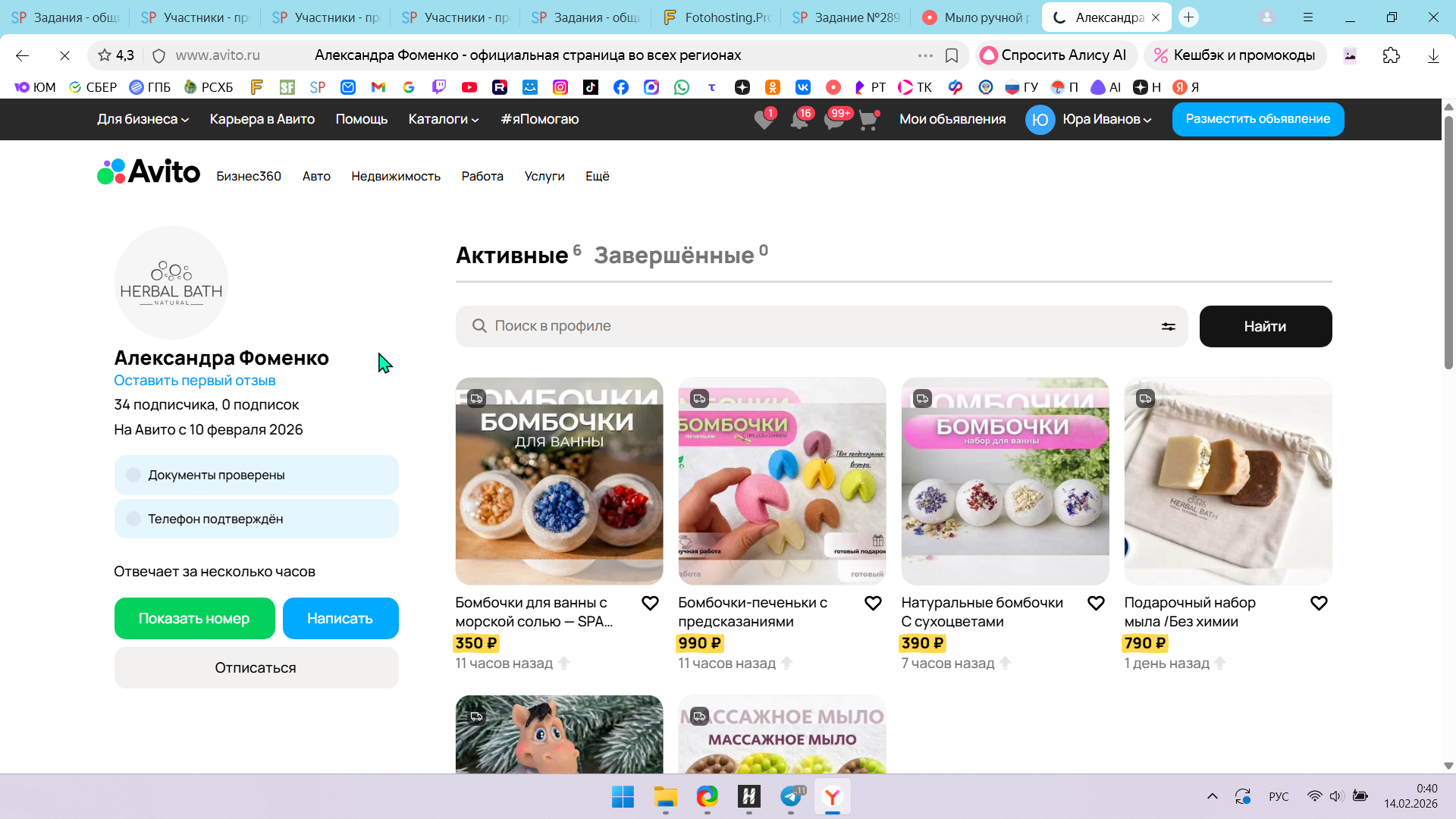
Task: Open the Недвижимость category
Action: 395,176
